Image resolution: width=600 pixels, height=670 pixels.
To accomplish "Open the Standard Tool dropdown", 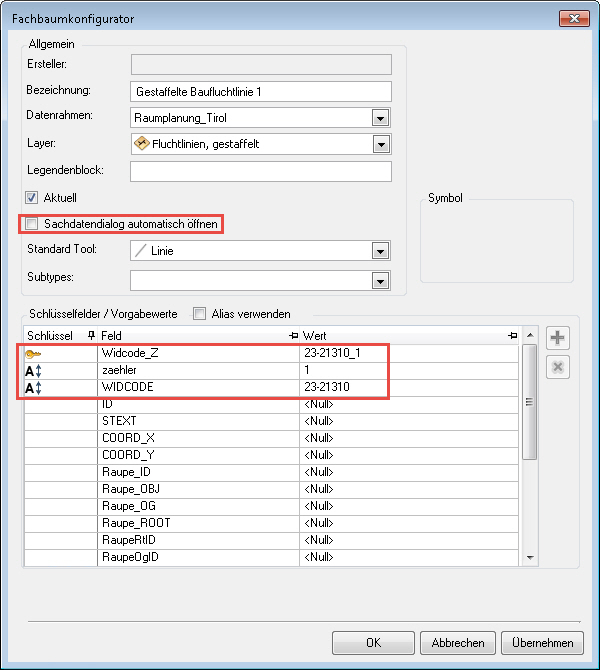I will coord(380,252).
